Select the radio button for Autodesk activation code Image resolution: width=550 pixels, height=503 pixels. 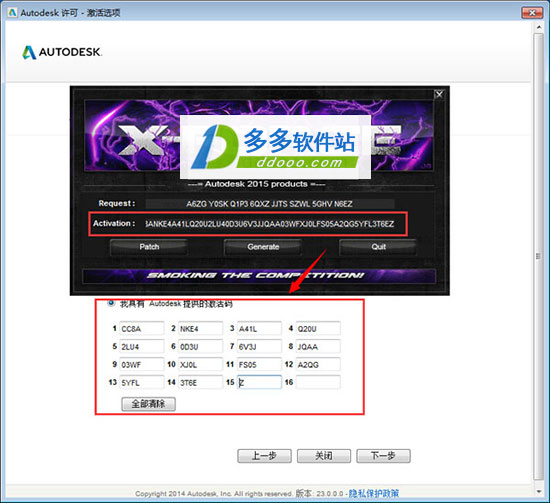tap(111, 303)
